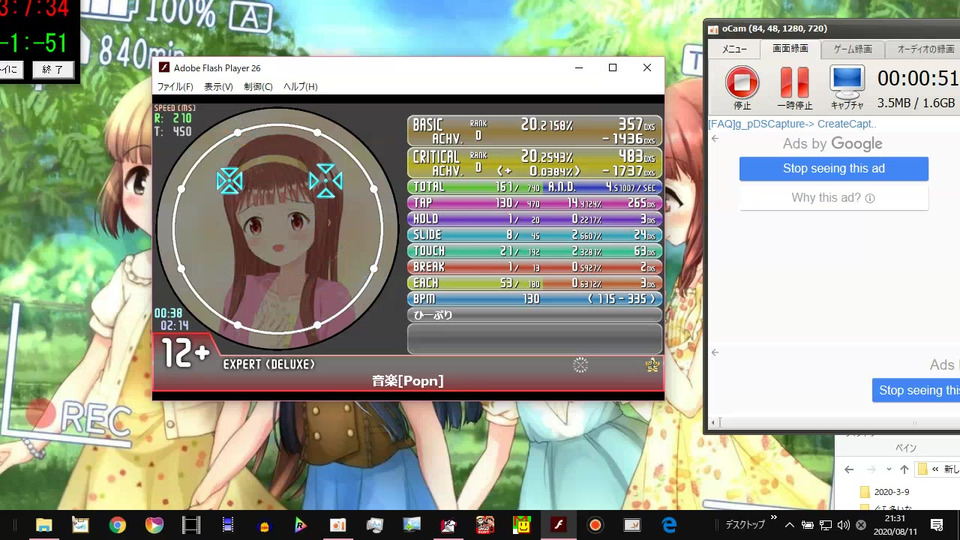Click the right cyan touch marker in the game
960x540 pixels.
(326, 181)
